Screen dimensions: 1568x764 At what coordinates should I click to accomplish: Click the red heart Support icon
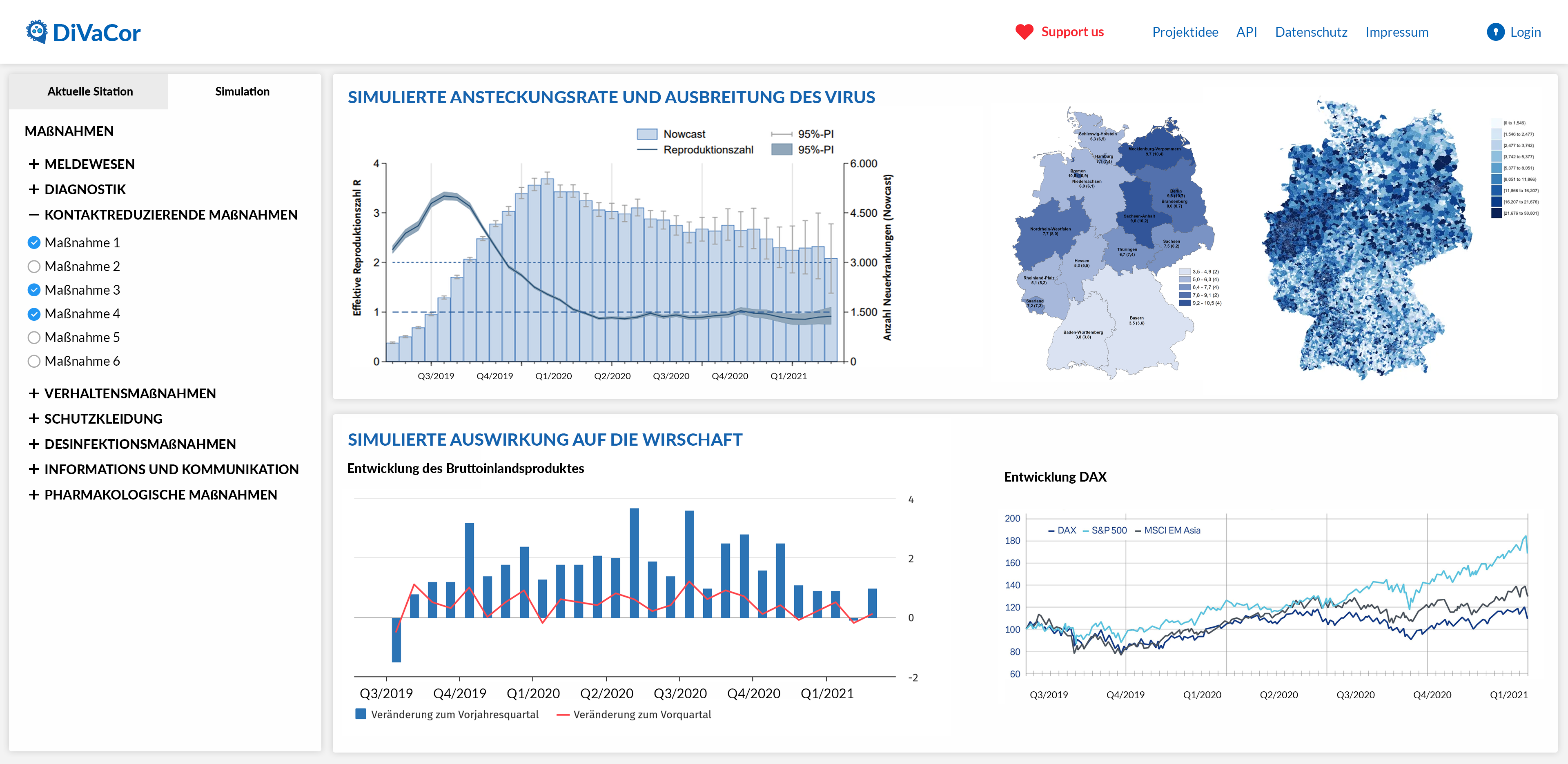click(x=1024, y=32)
